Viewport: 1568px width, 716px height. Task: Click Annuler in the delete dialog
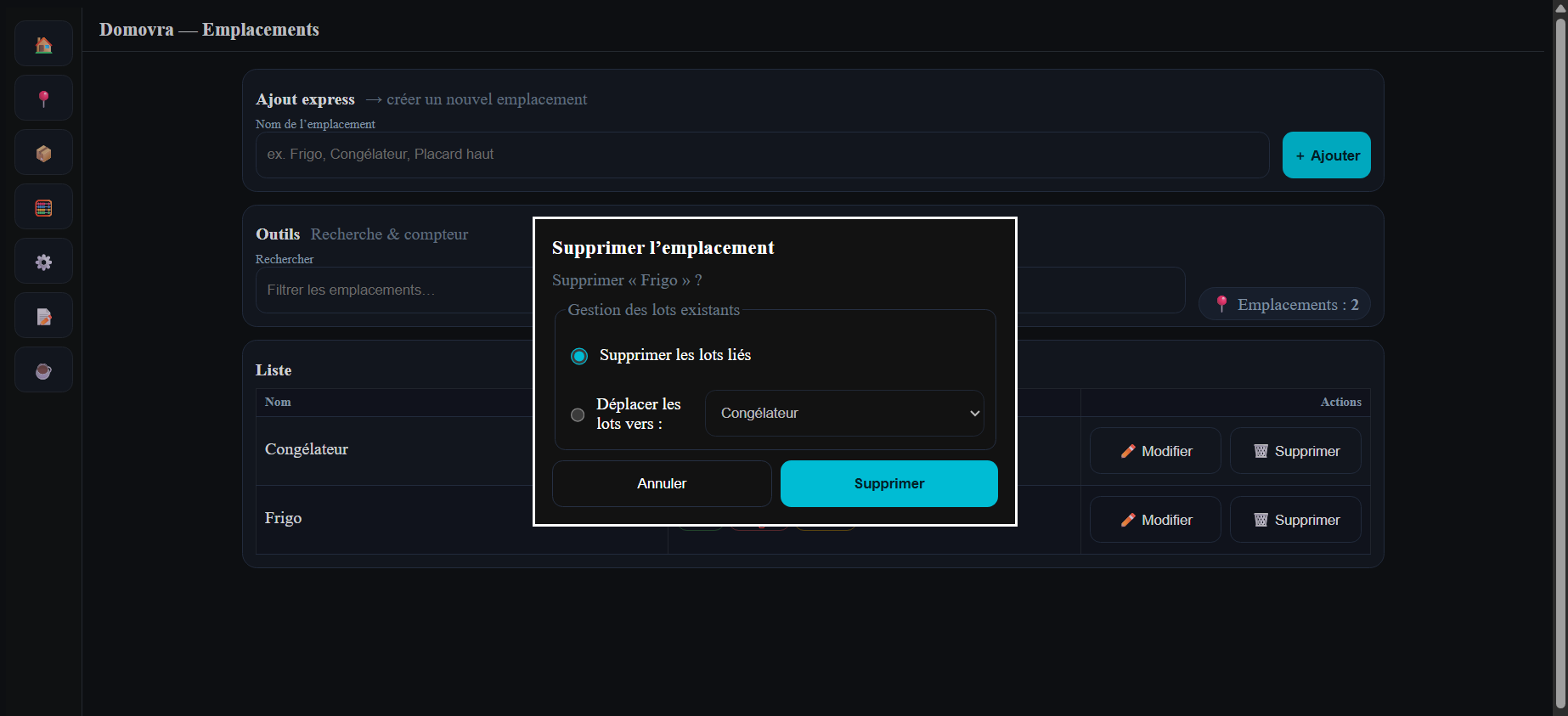pyautogui.click(x=662, y=483)
